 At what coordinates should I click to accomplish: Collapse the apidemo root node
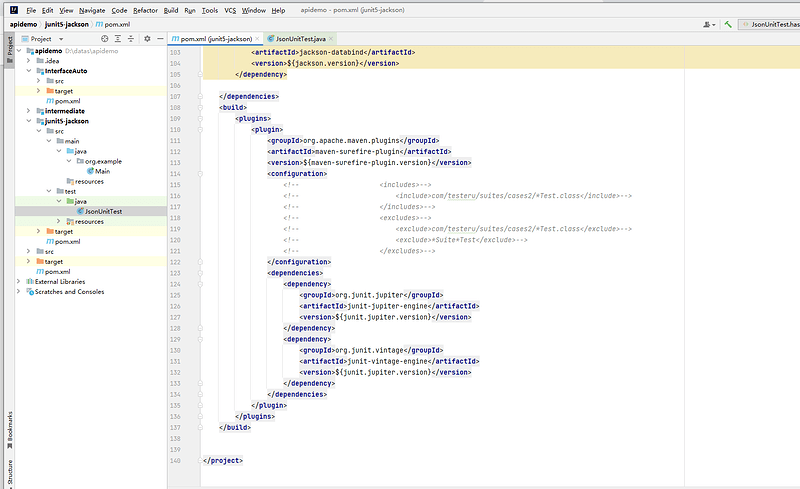[x=19, y=51]
